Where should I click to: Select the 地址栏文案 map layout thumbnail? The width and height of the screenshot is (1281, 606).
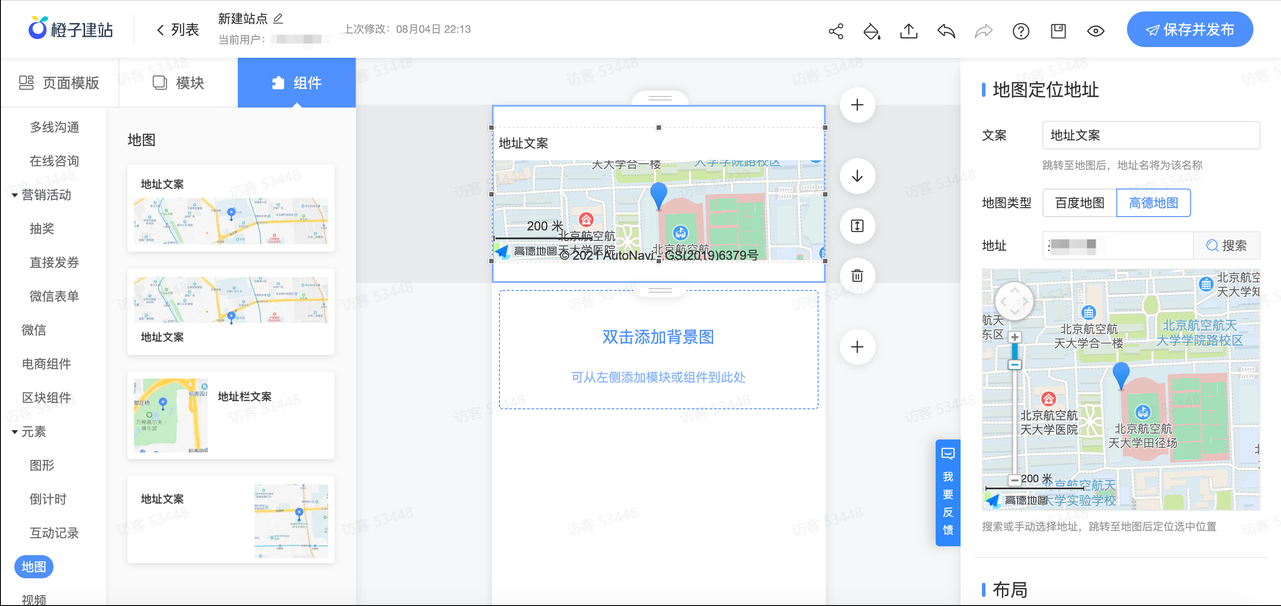(x=231, y=416)
